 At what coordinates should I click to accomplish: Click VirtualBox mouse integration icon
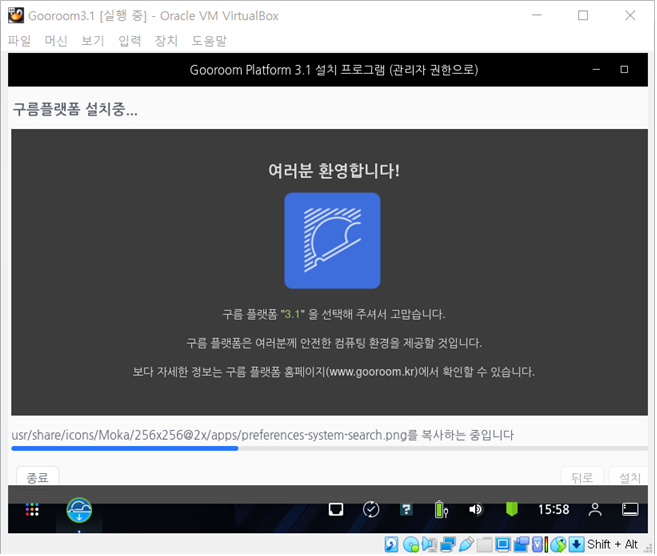[x=558, y=544]
